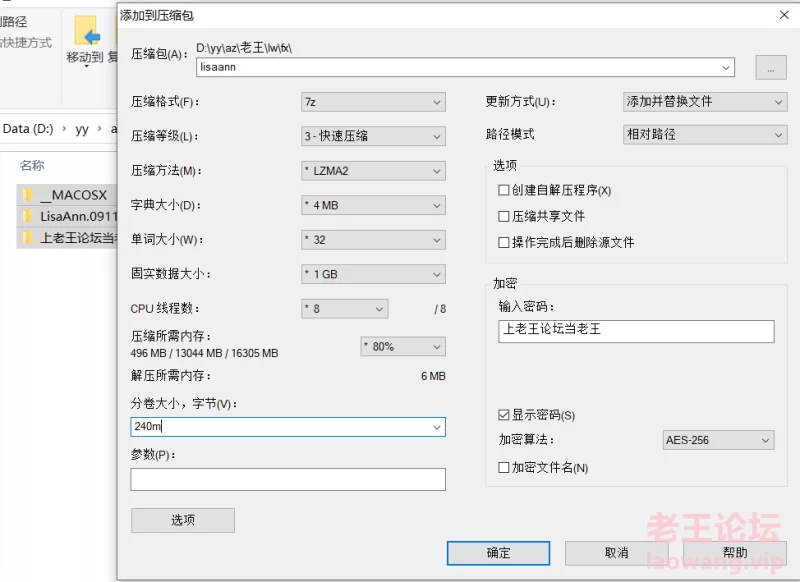Click the 移动到 (Move to) icon in Explorer
Screen dimensions: 800x582
tap(85, 40)
